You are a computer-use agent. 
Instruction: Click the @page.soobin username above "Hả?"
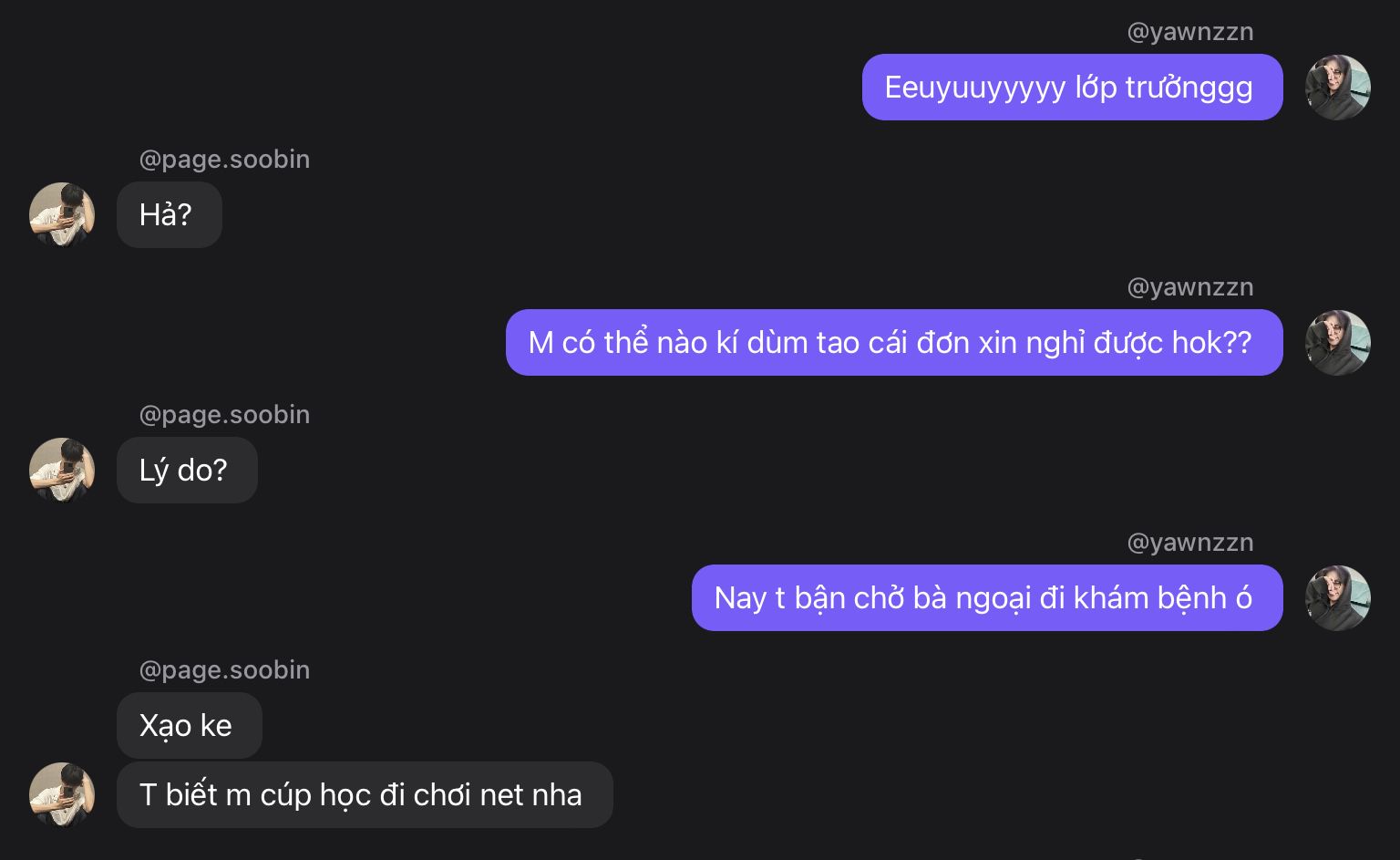(x=224, y=160)
